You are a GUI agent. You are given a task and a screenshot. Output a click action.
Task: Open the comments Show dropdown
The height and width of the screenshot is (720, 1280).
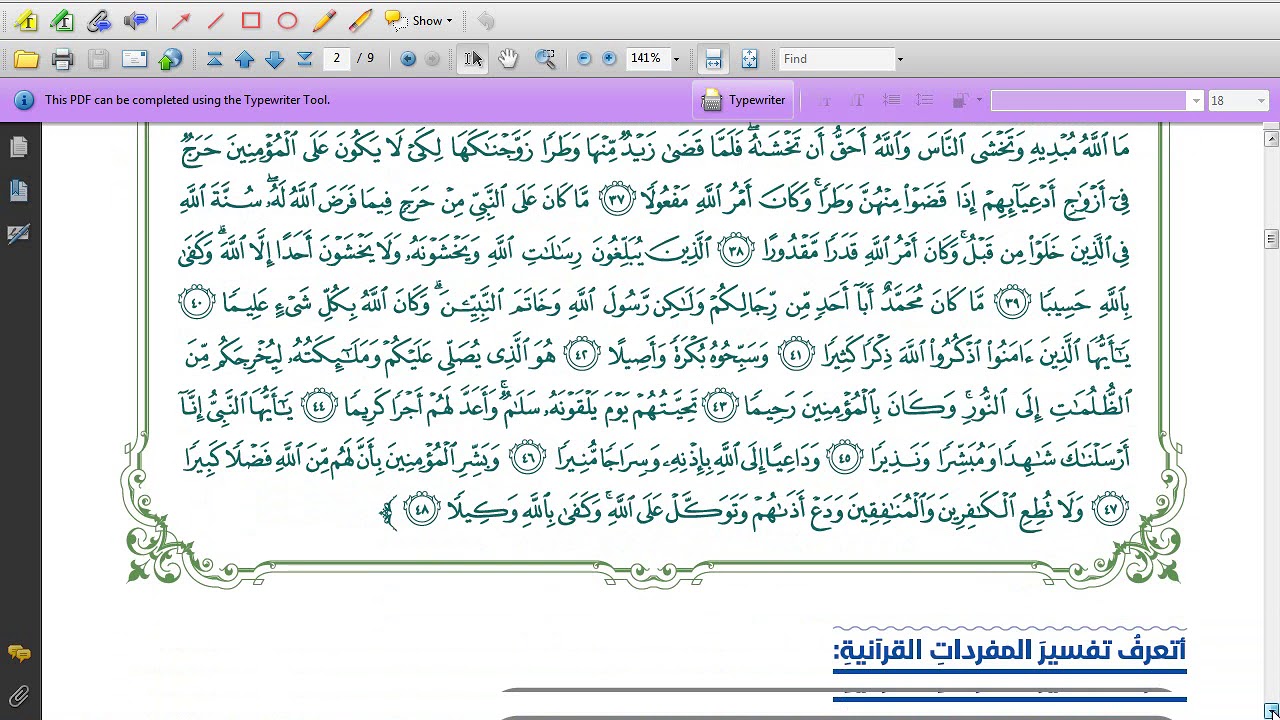click(420, 20)
